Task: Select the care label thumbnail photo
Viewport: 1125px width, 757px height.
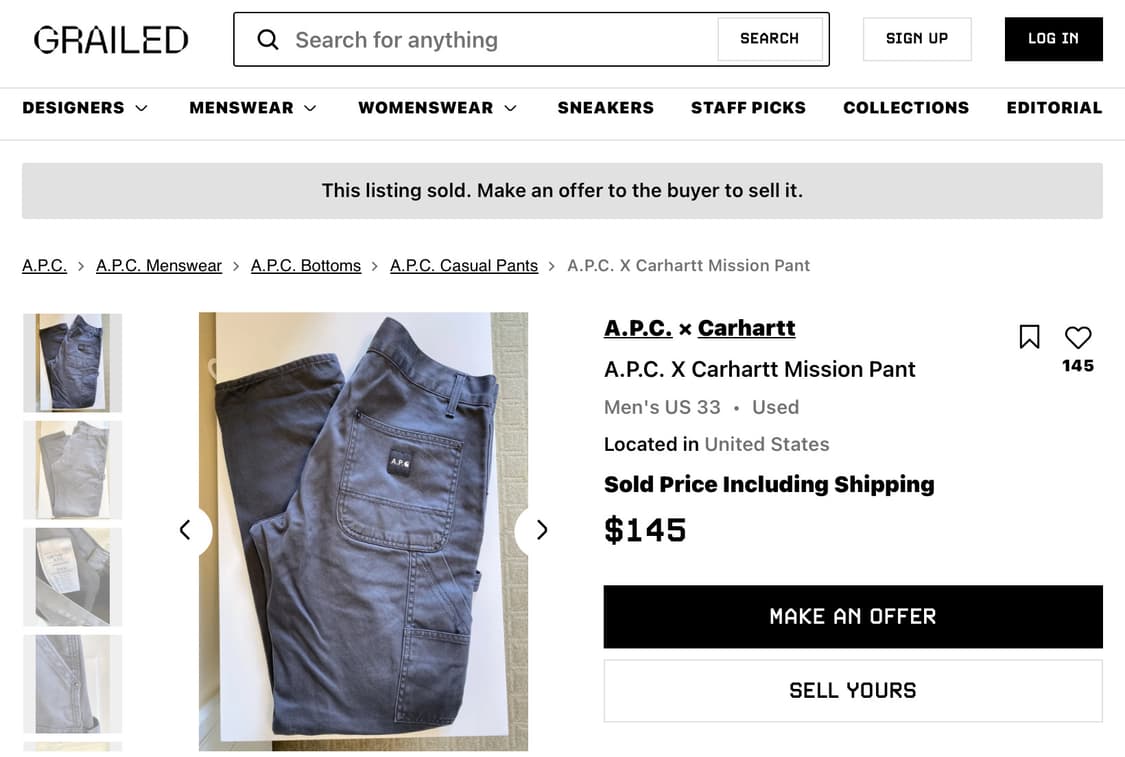Action: point(73,577)
